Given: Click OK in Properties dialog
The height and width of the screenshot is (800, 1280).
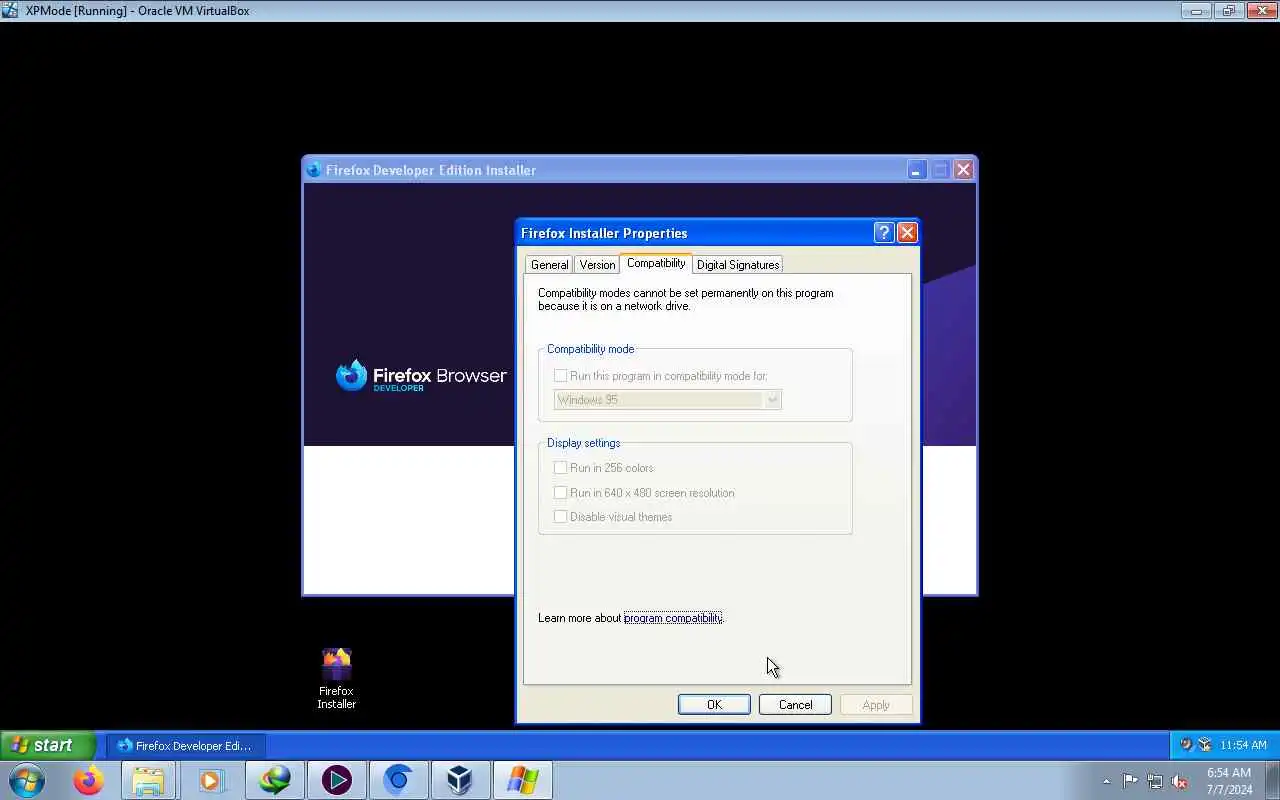Looking at the screenshot, I should (714, 705).
